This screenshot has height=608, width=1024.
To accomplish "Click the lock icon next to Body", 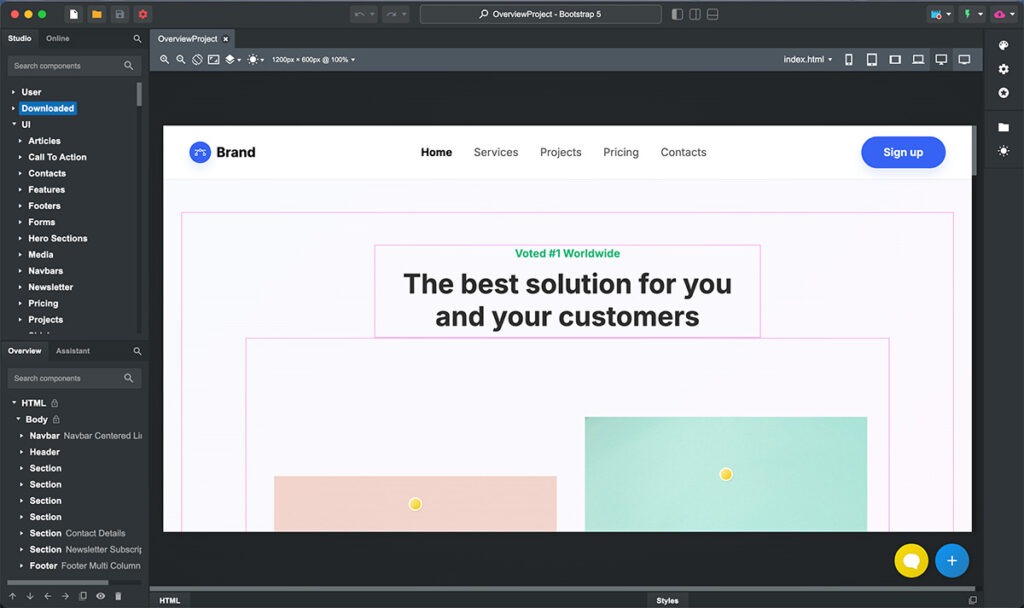I will coord(54,419).
